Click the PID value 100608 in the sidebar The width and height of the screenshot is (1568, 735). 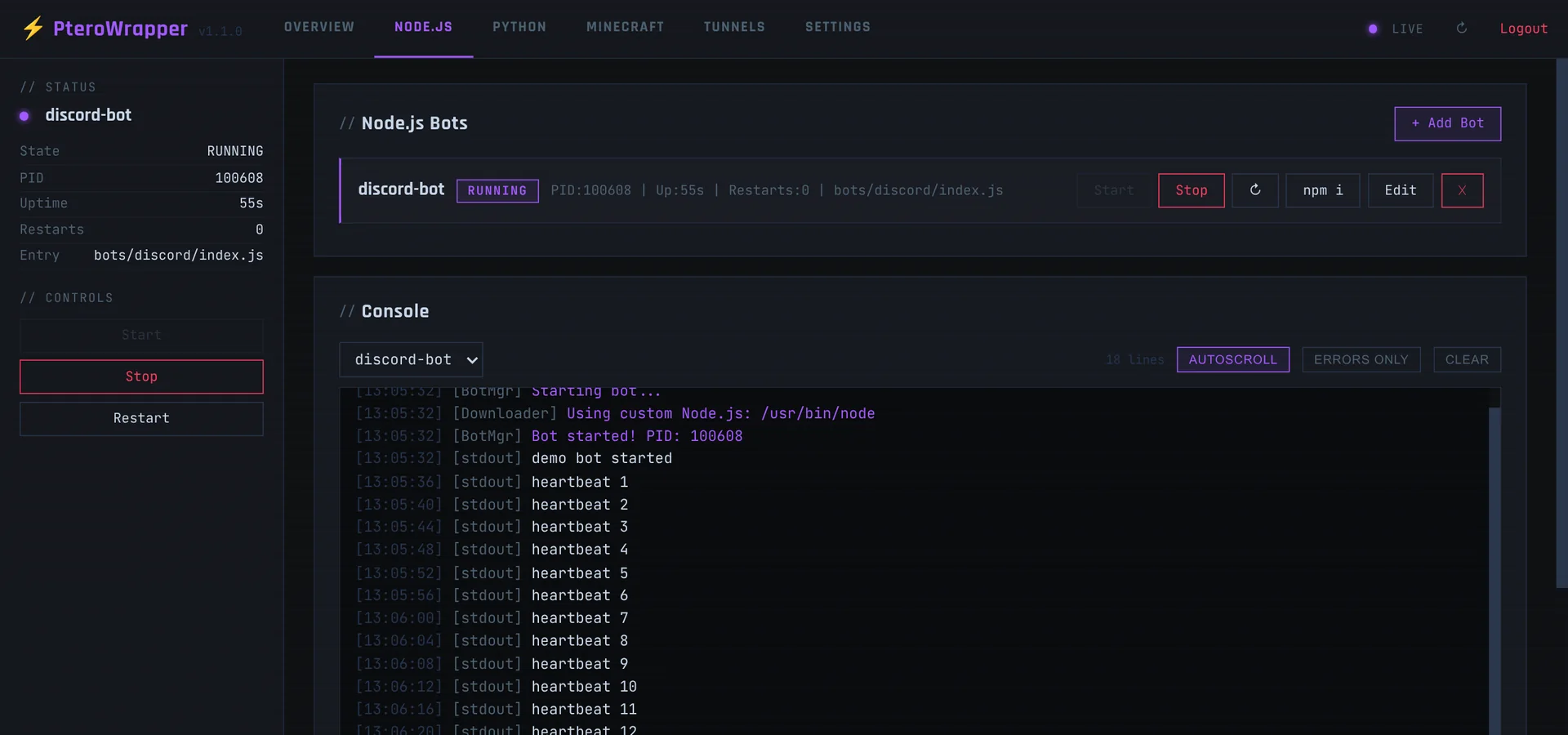(239, 178)
